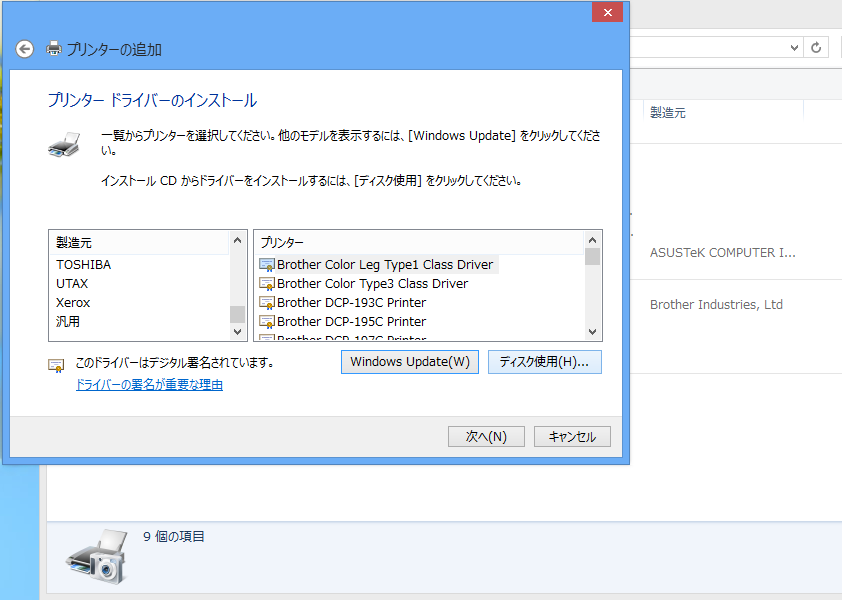This screenshot has height=600, width=842.
Task: Open the ドライバーの署名が重要な理由 link
Action: pos(149,385)
